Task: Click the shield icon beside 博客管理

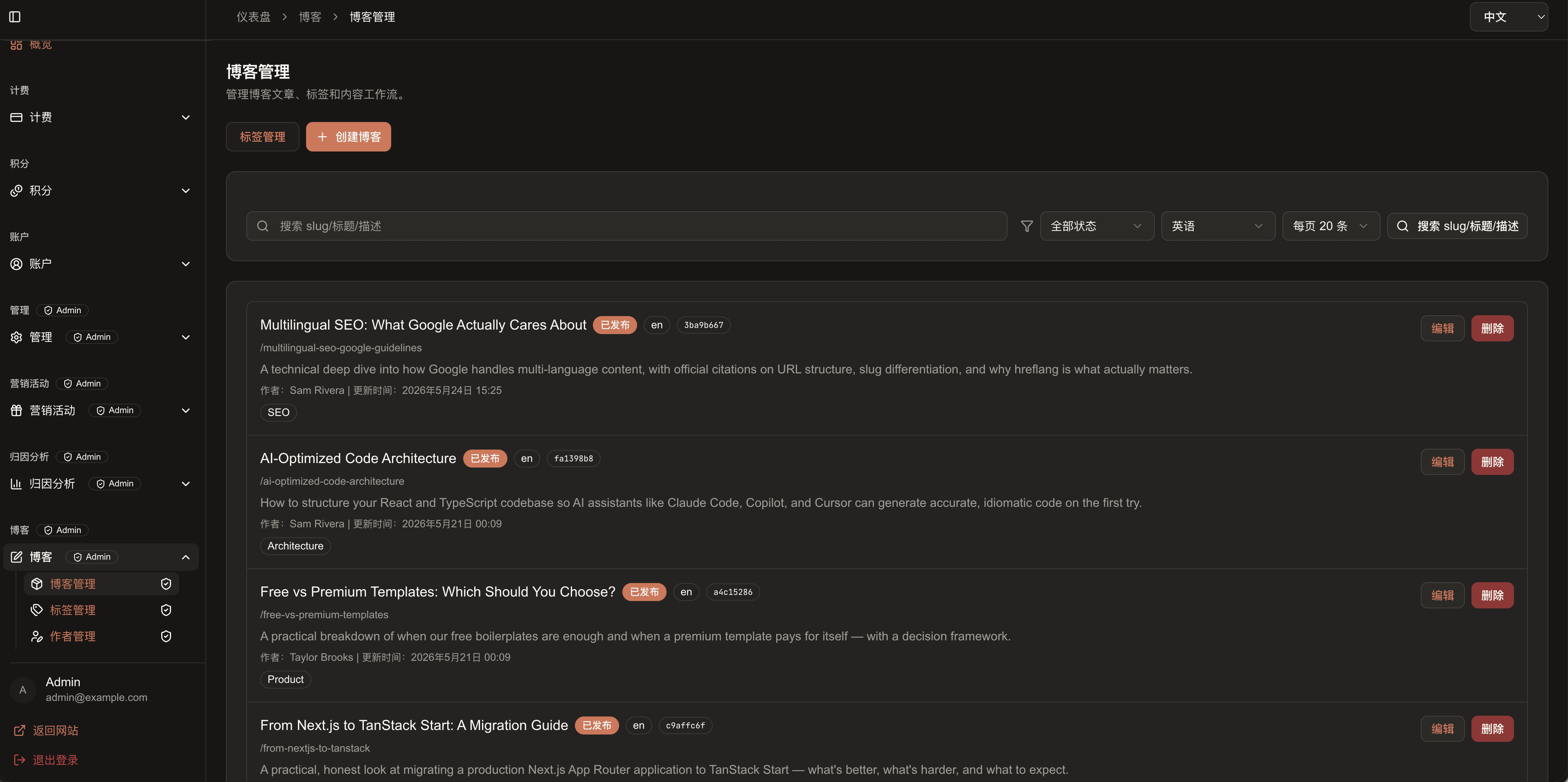Action: 166,584
